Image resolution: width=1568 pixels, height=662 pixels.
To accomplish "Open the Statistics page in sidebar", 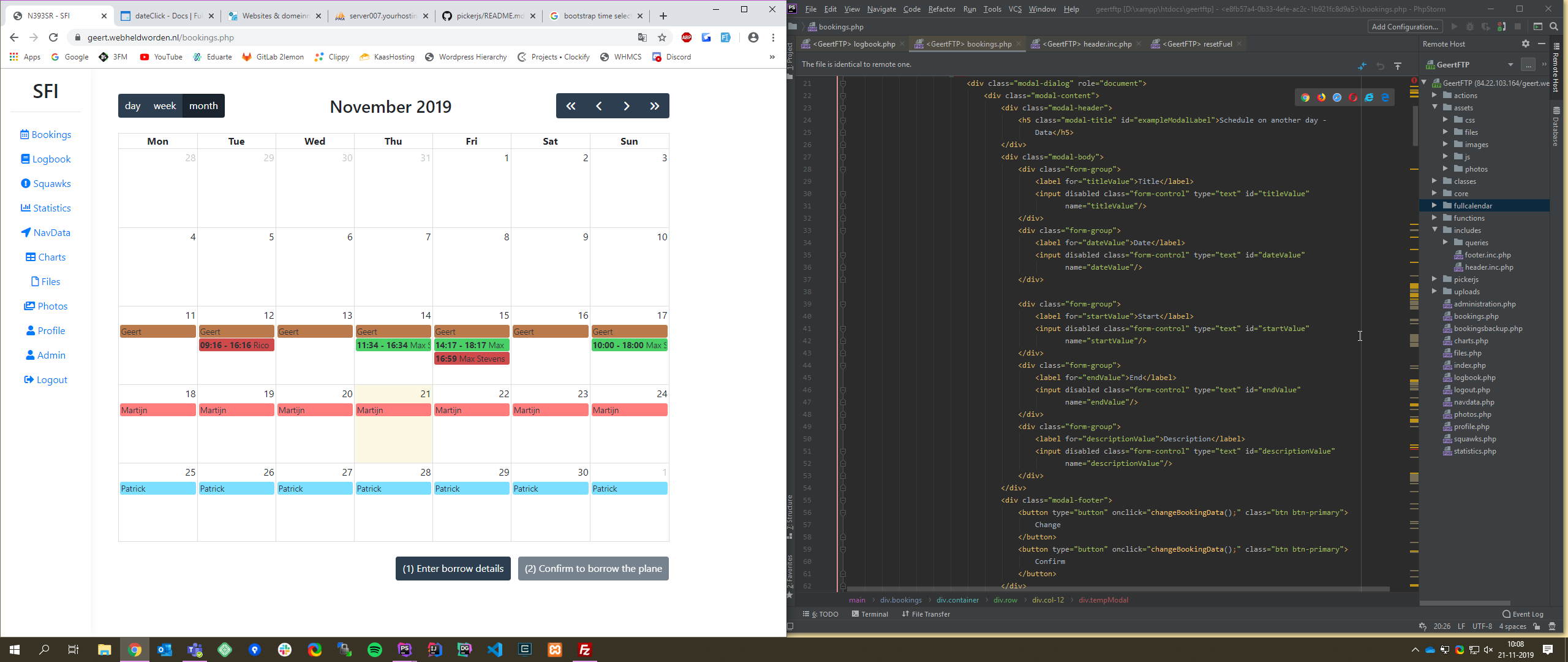I will pos(45,208).
